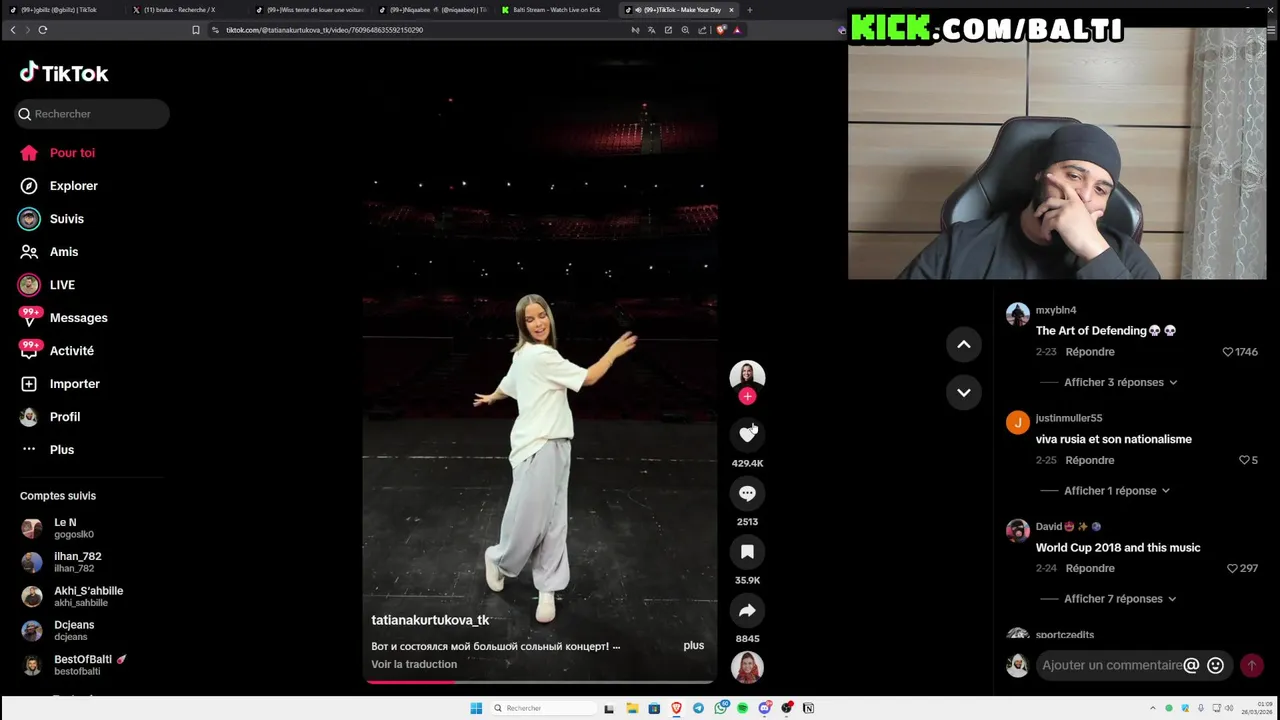Open the Activité notifications
The width and height of the screenshot is (1280, 720).
(x=57, y=351)
